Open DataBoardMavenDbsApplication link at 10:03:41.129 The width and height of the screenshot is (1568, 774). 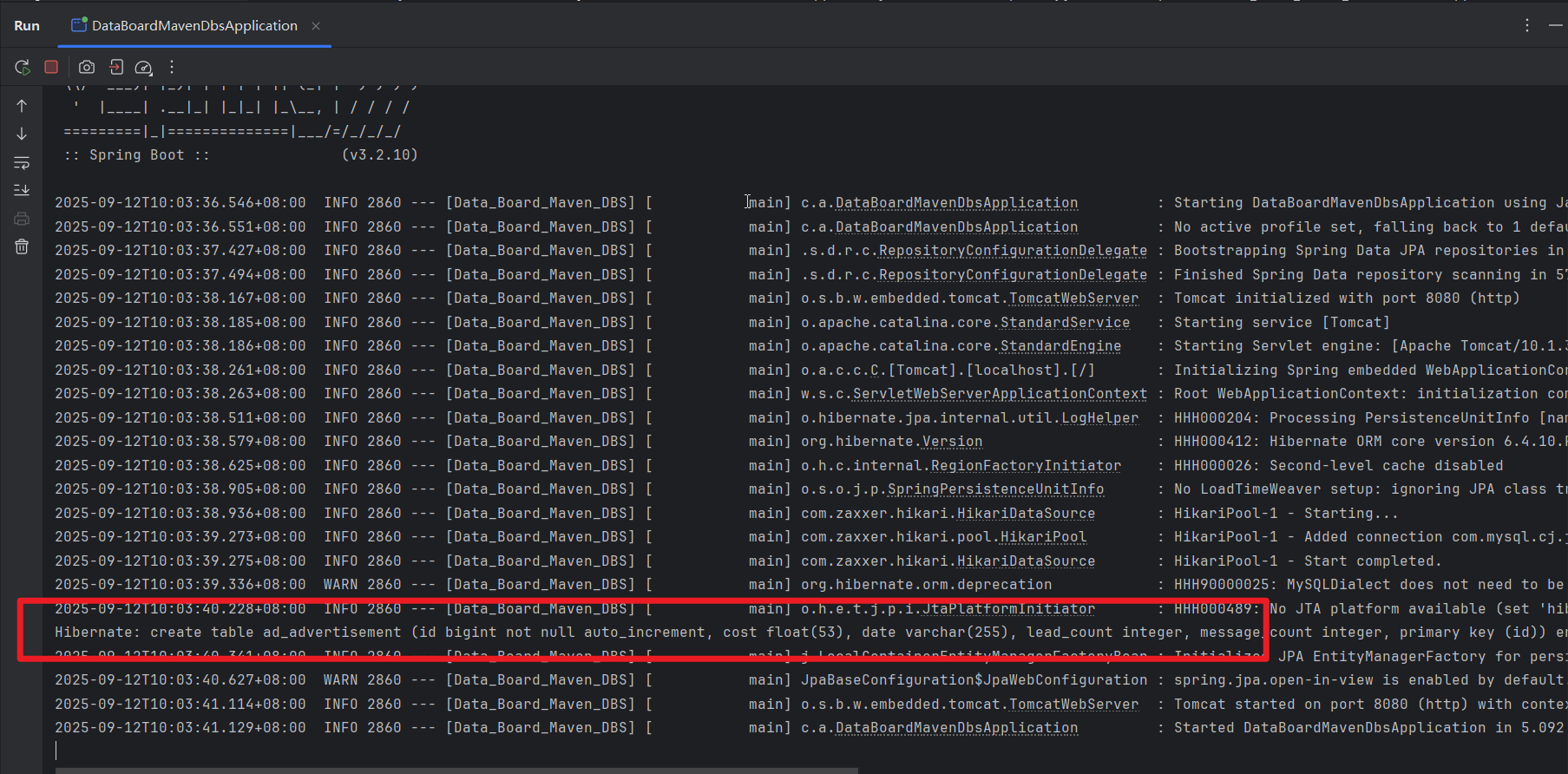pyautogui.click(x=956, y=728)
